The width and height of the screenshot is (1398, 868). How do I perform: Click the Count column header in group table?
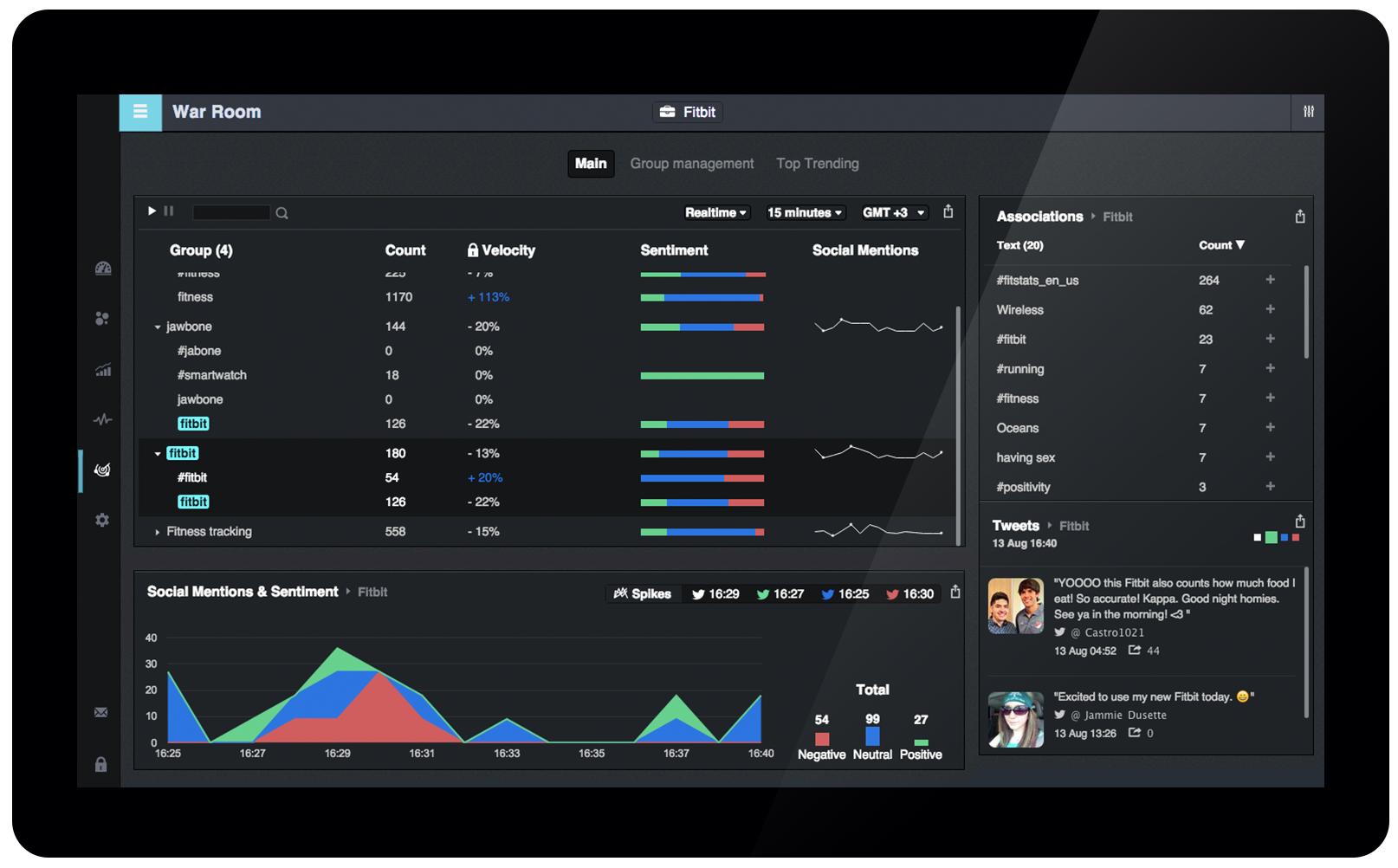405,250
